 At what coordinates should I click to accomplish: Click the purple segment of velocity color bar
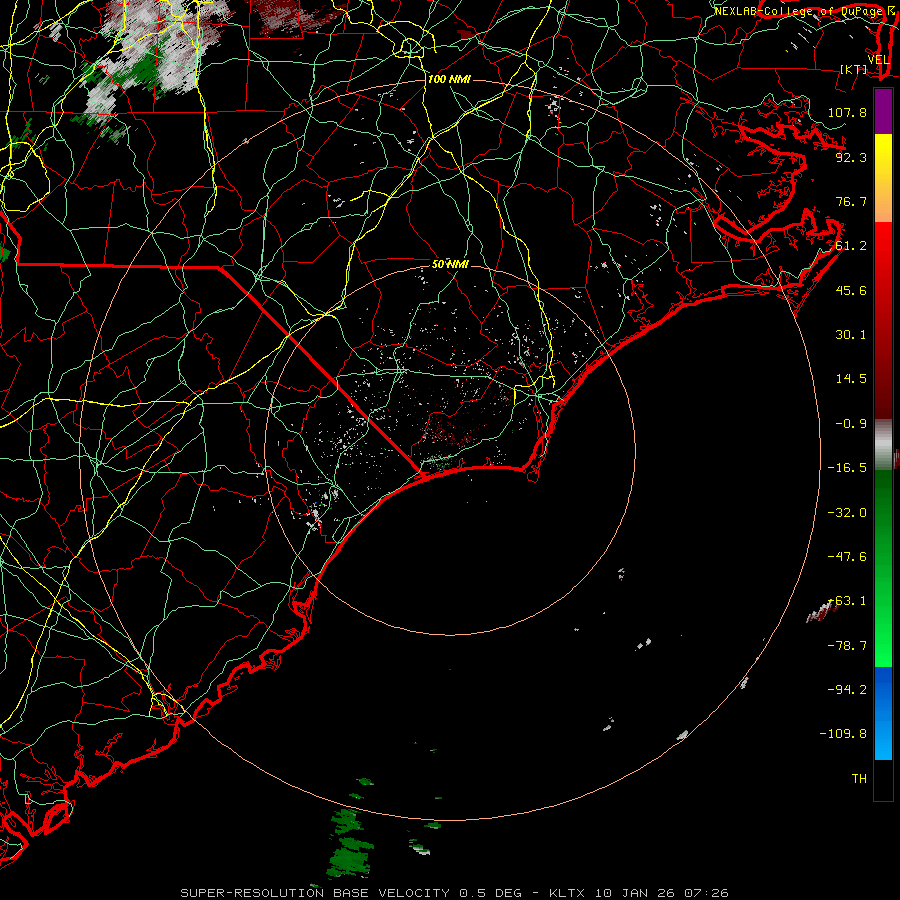tap(883, 111)
